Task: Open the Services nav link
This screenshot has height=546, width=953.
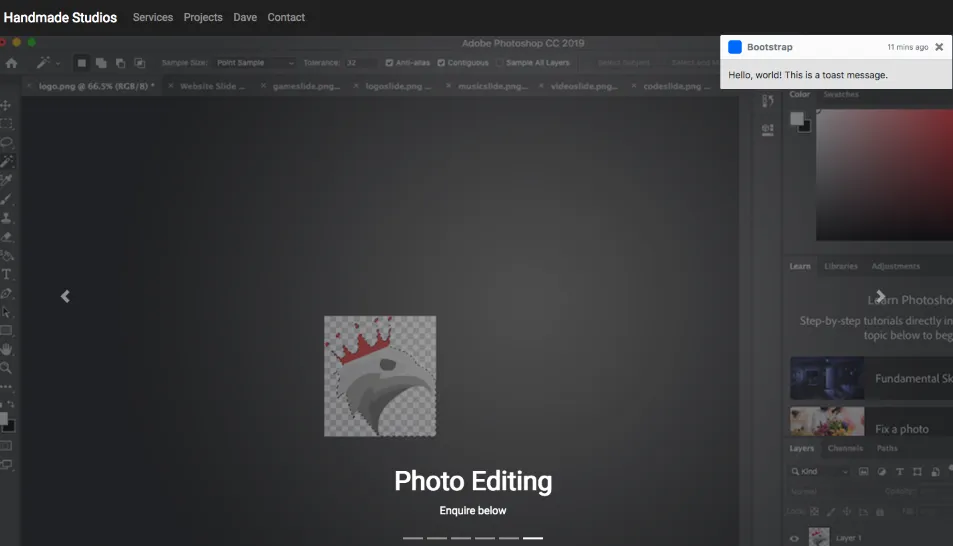Action: [153, 18]
